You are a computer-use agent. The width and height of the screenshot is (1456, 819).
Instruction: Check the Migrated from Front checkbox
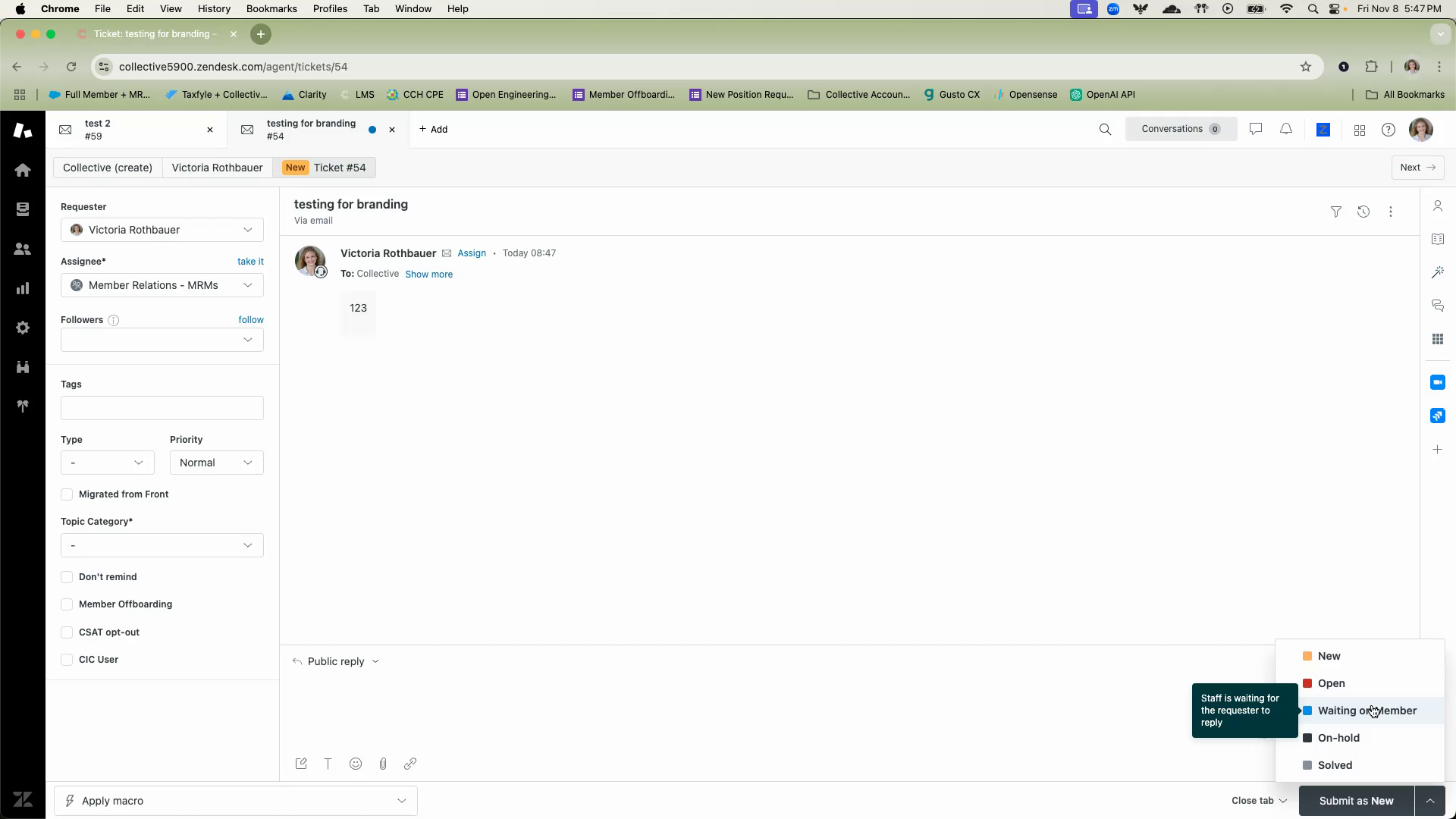pos(67,494)
